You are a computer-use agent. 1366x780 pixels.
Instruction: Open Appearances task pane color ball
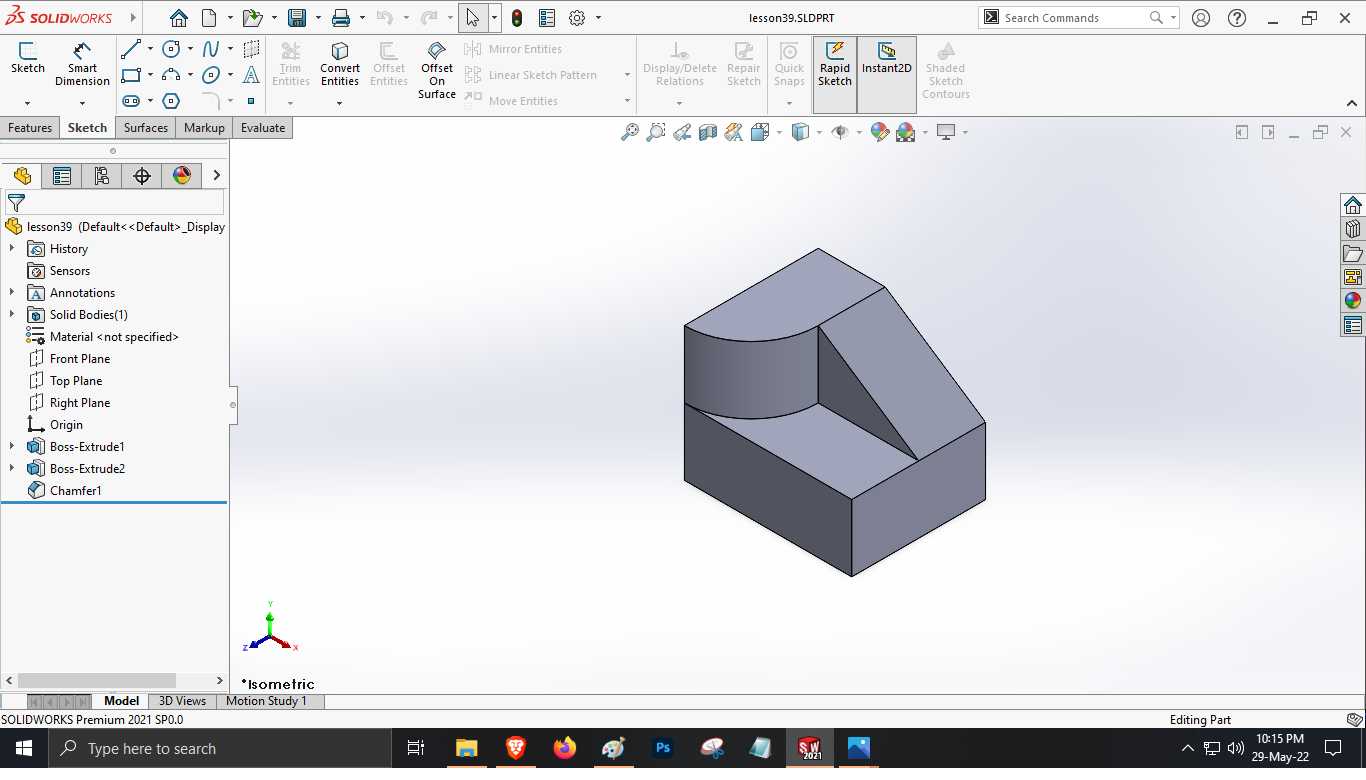coord(1353,301)
